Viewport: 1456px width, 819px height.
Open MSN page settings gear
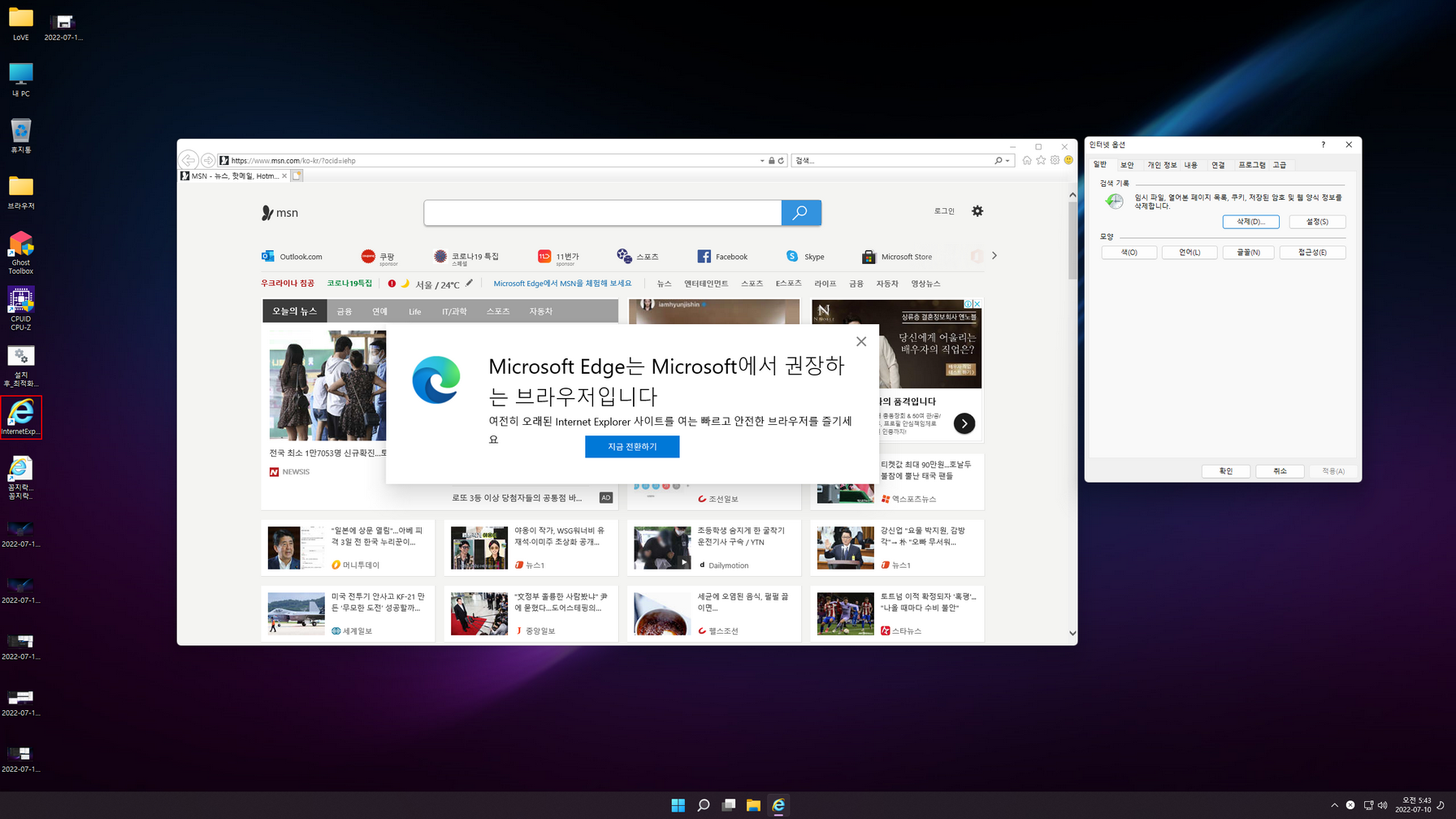(977, 211)
